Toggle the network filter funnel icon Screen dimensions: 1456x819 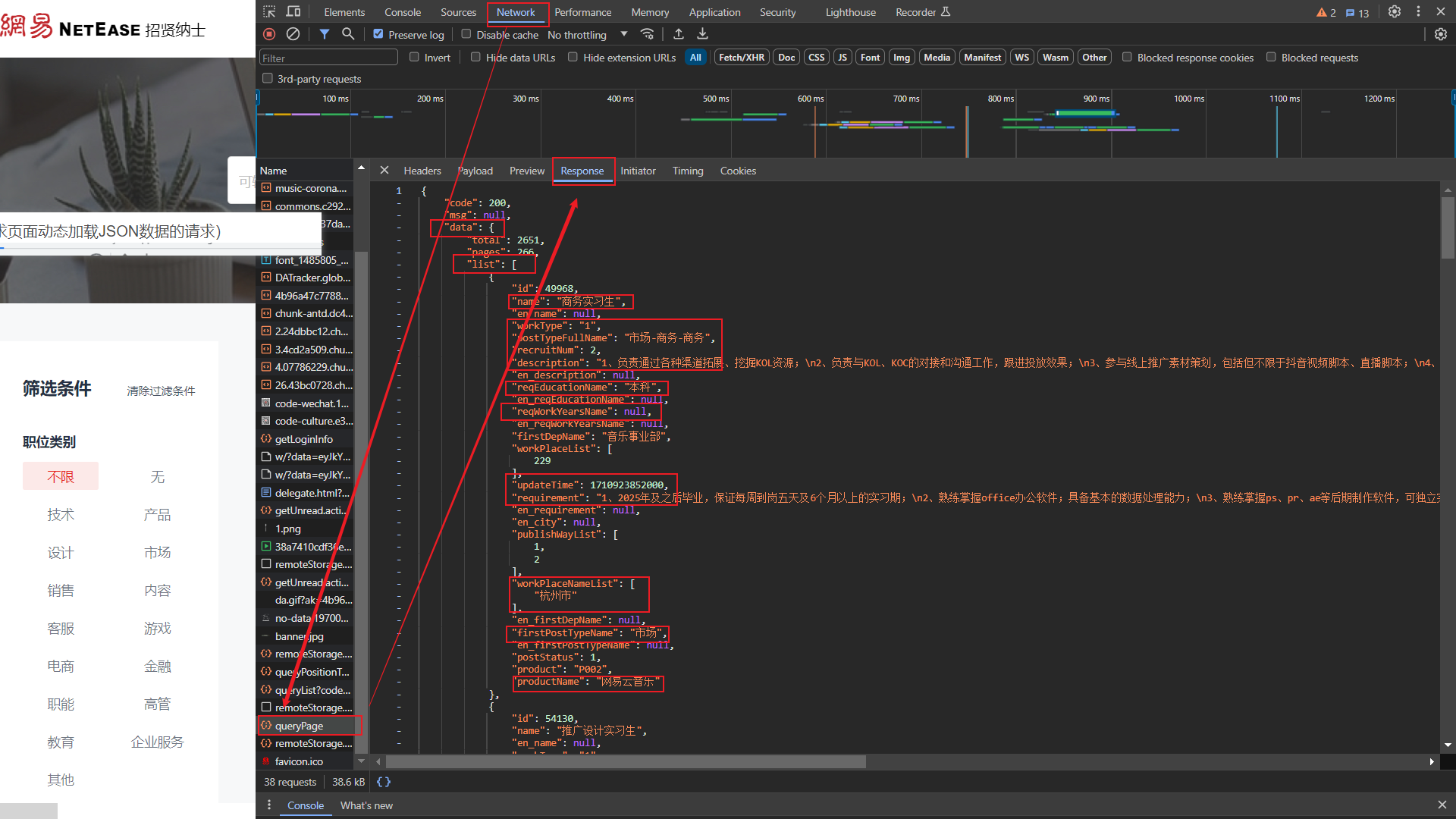pyautogui.click(x=325, y=34)
